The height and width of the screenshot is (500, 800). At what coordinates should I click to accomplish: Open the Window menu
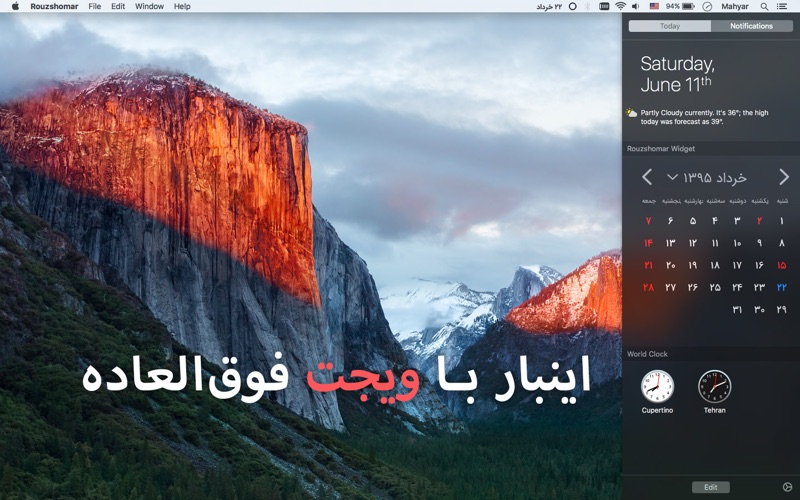point(149,6)
